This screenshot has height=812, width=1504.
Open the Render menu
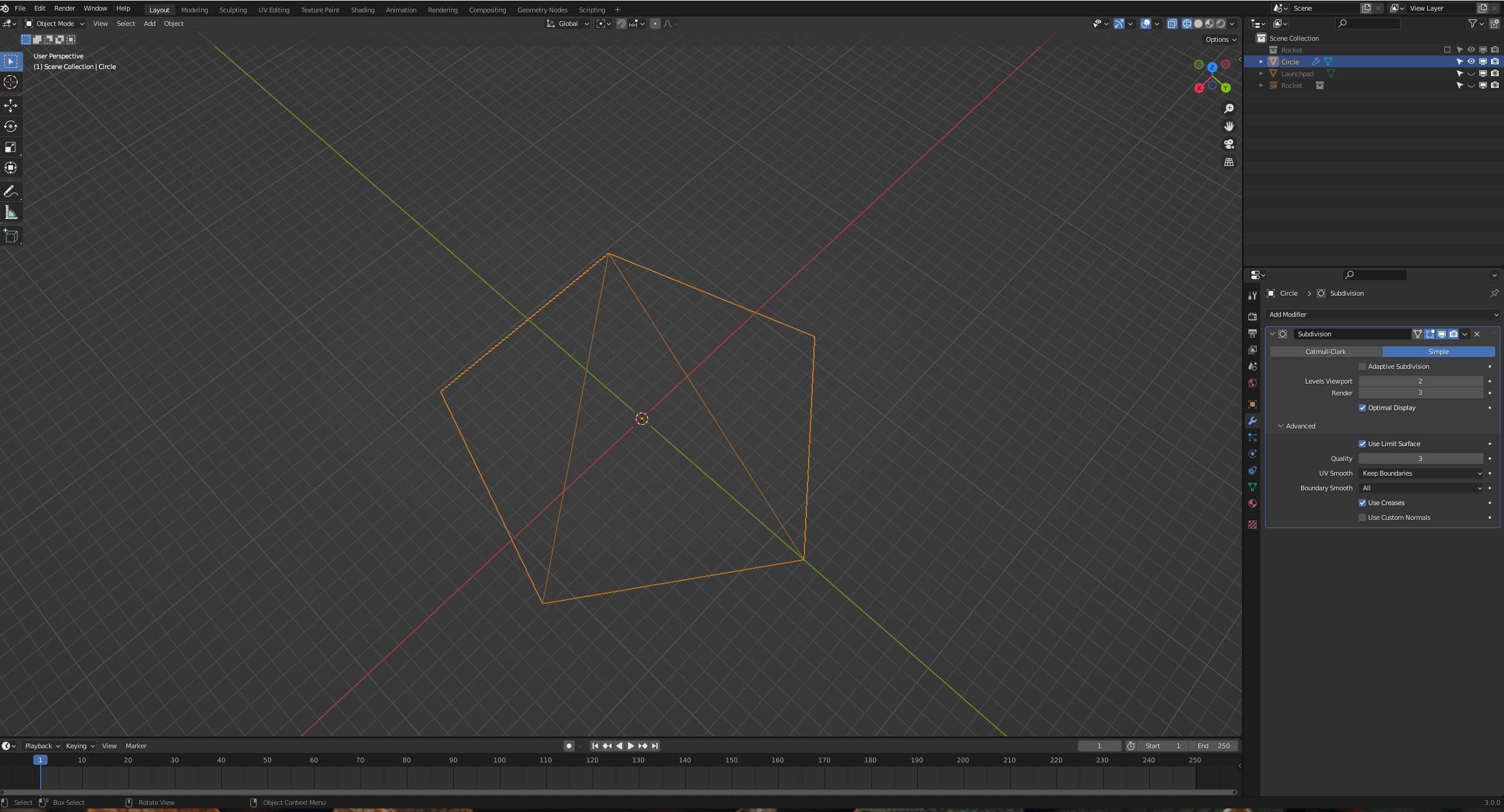(64, 8)
